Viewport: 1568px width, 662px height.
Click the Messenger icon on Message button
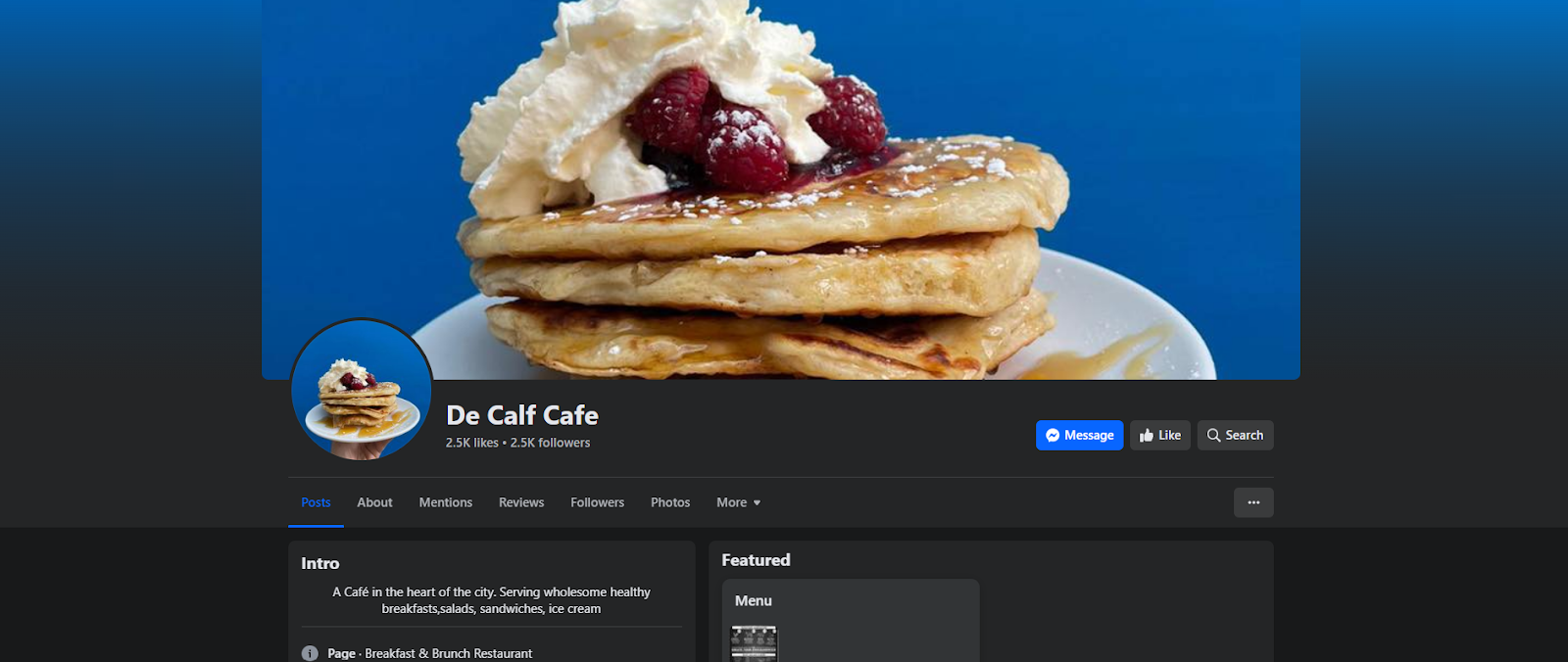[1053, 436]
